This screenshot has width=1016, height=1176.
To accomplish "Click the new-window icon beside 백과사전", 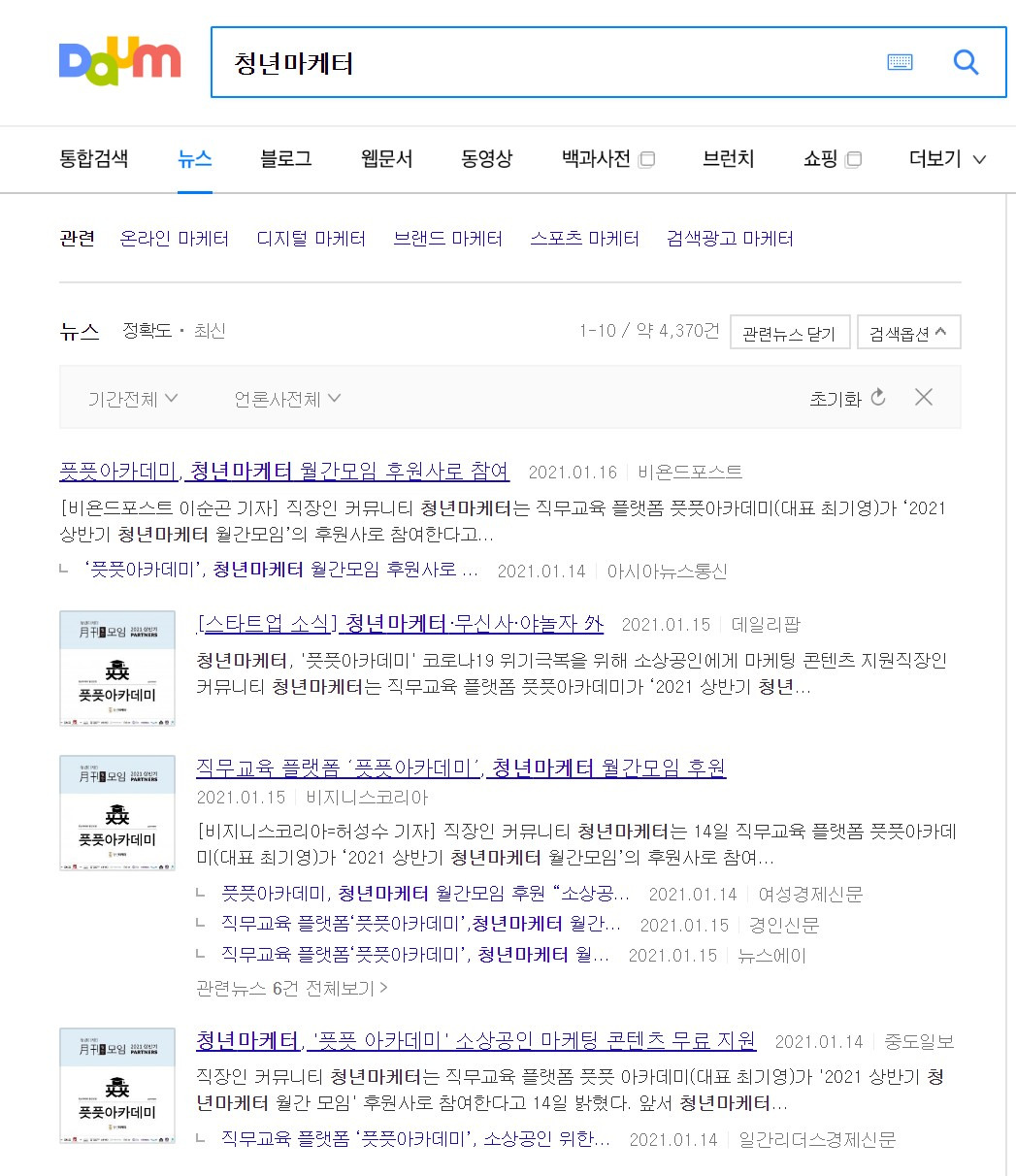I will point(646,159).
